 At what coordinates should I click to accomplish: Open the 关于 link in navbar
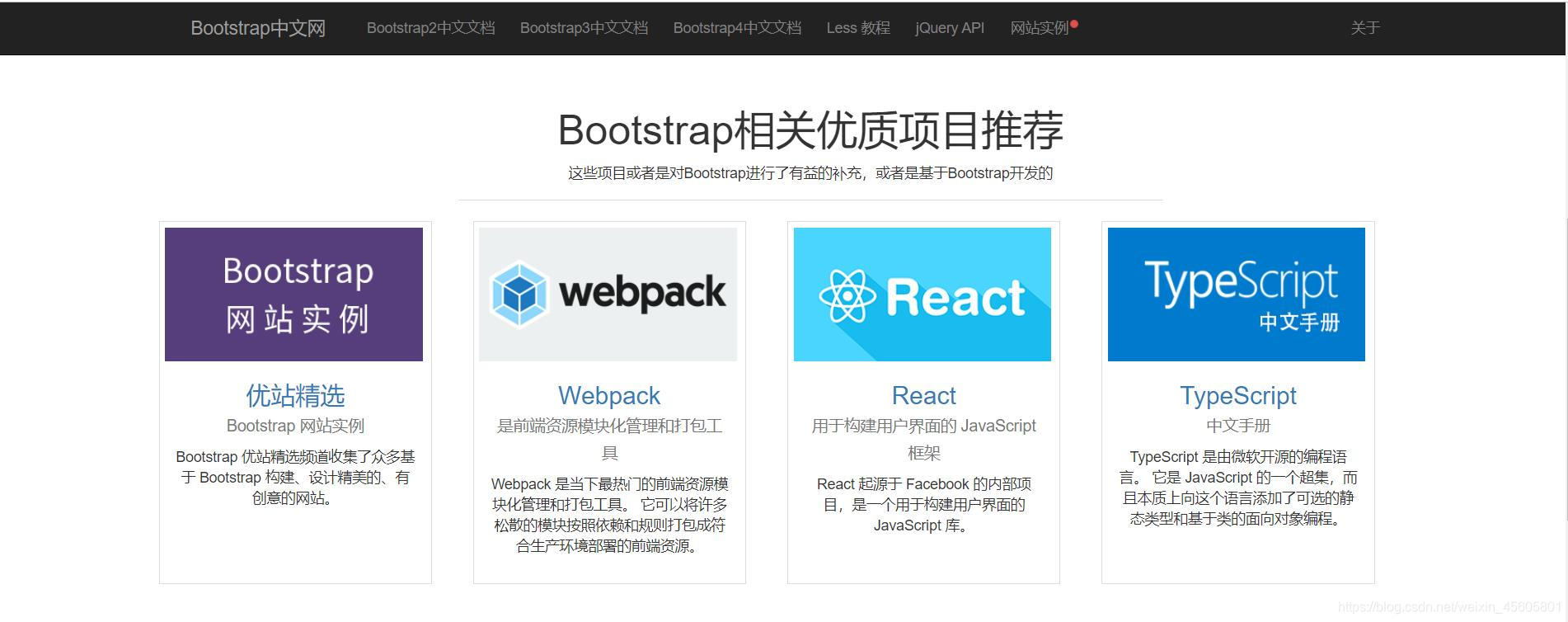(x=1365, y=28)
